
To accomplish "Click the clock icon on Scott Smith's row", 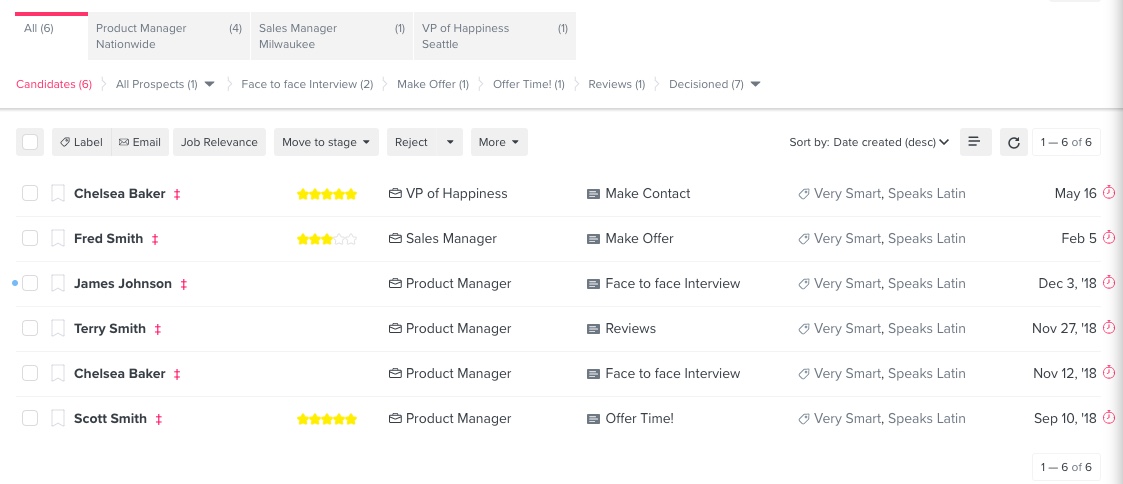I will 1108,419.
